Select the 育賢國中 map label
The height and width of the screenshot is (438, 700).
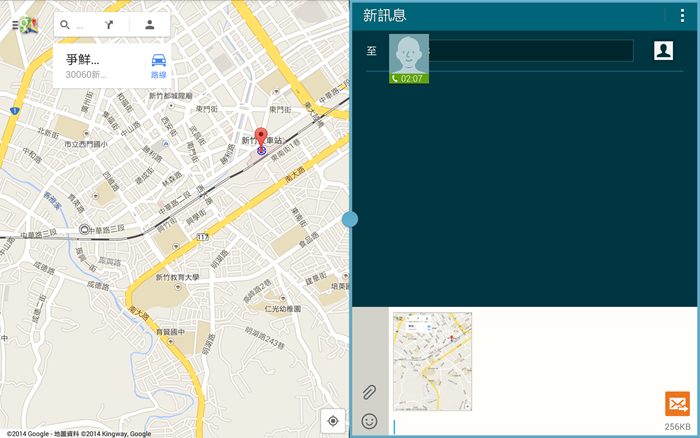click(171, 332)
